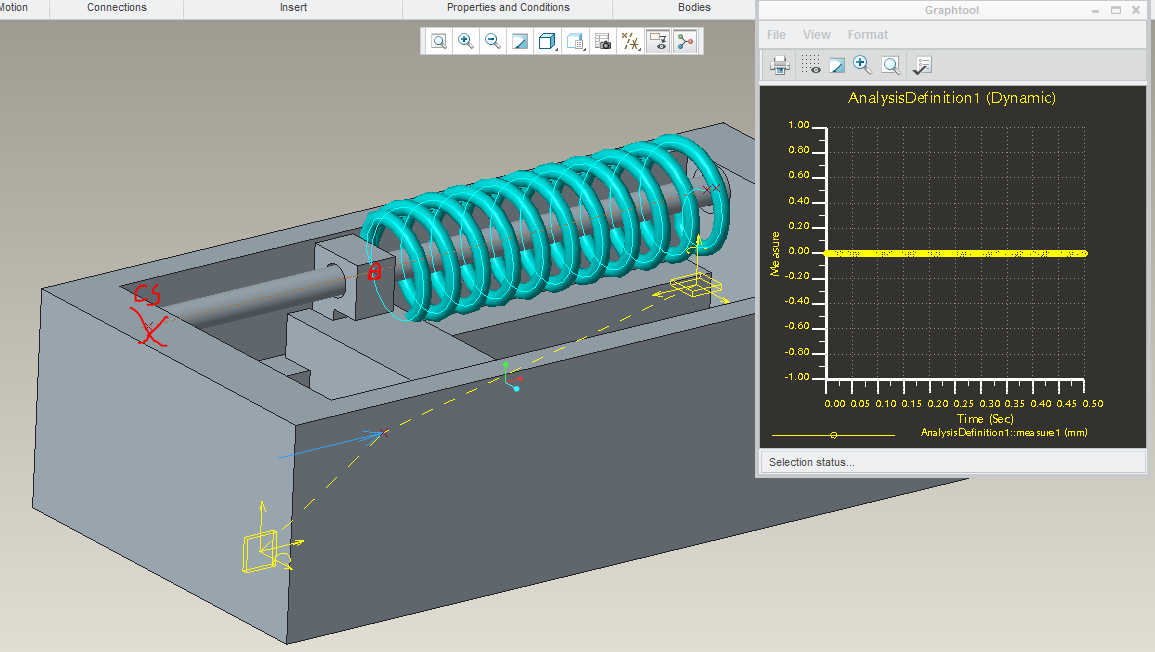Click the Graphtool refit magnifier icon
The width and height of the screenshot is (1155, 652).
891,65
